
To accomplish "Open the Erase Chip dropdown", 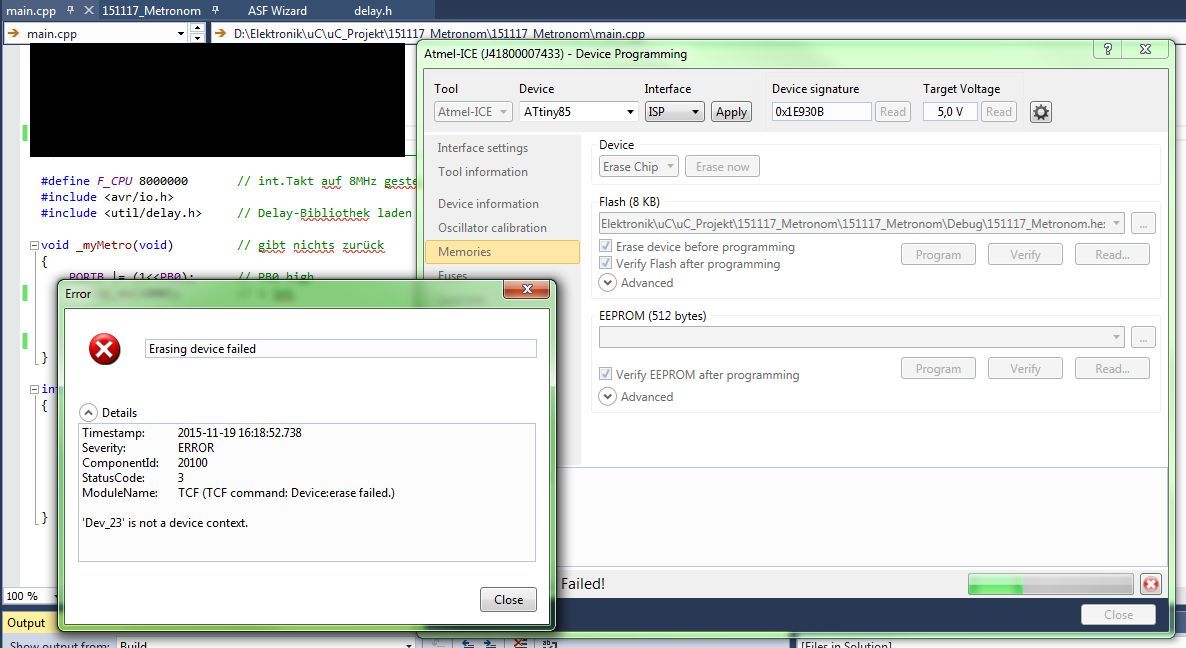I will click(x=638, y=166).
